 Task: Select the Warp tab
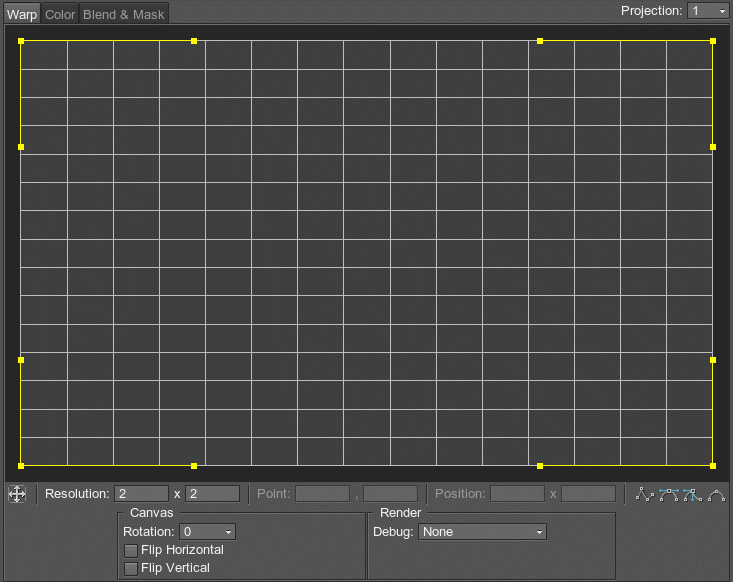[21, 14]
